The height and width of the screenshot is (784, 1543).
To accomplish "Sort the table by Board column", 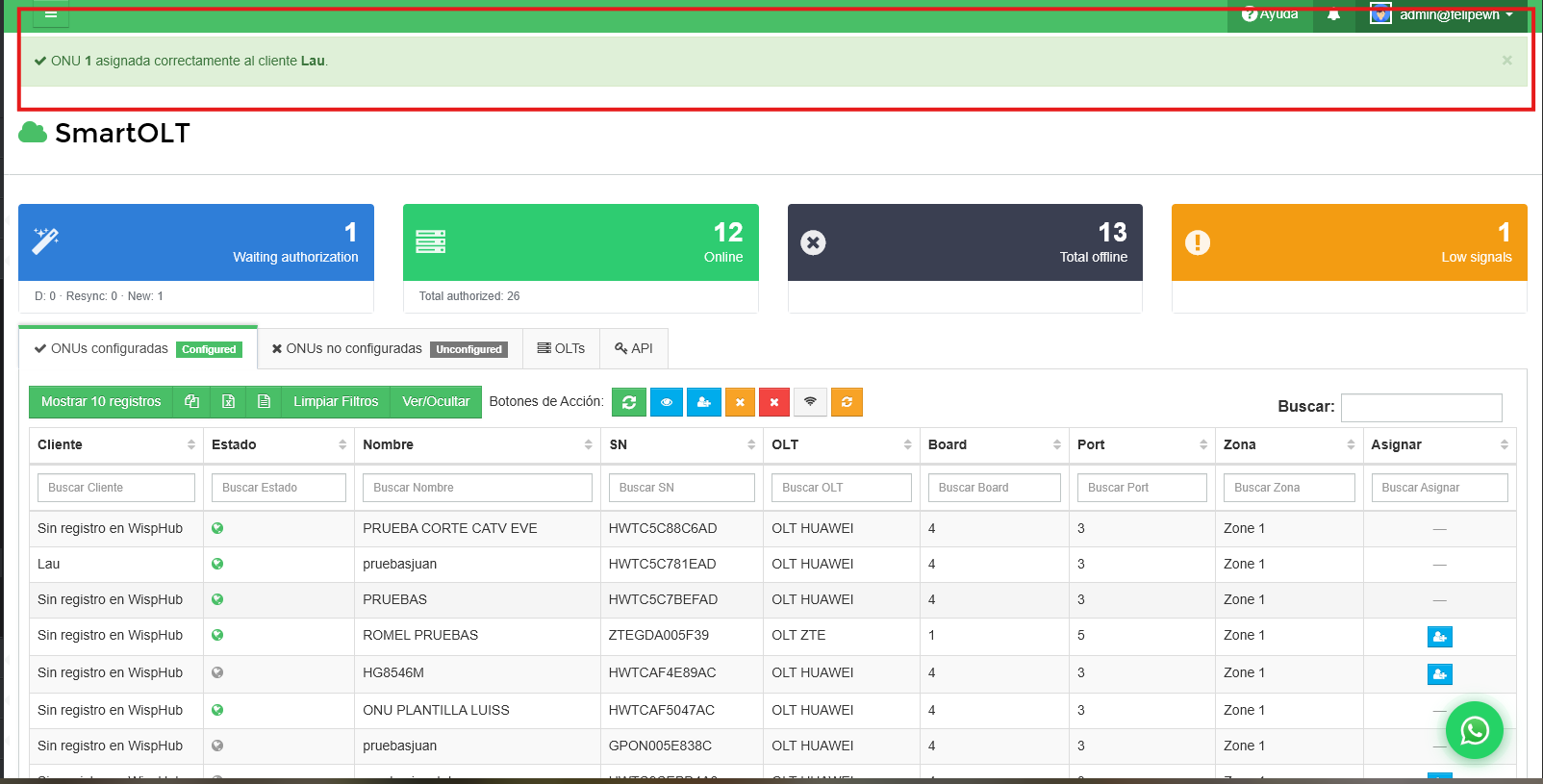I will [x=995, y=444].
